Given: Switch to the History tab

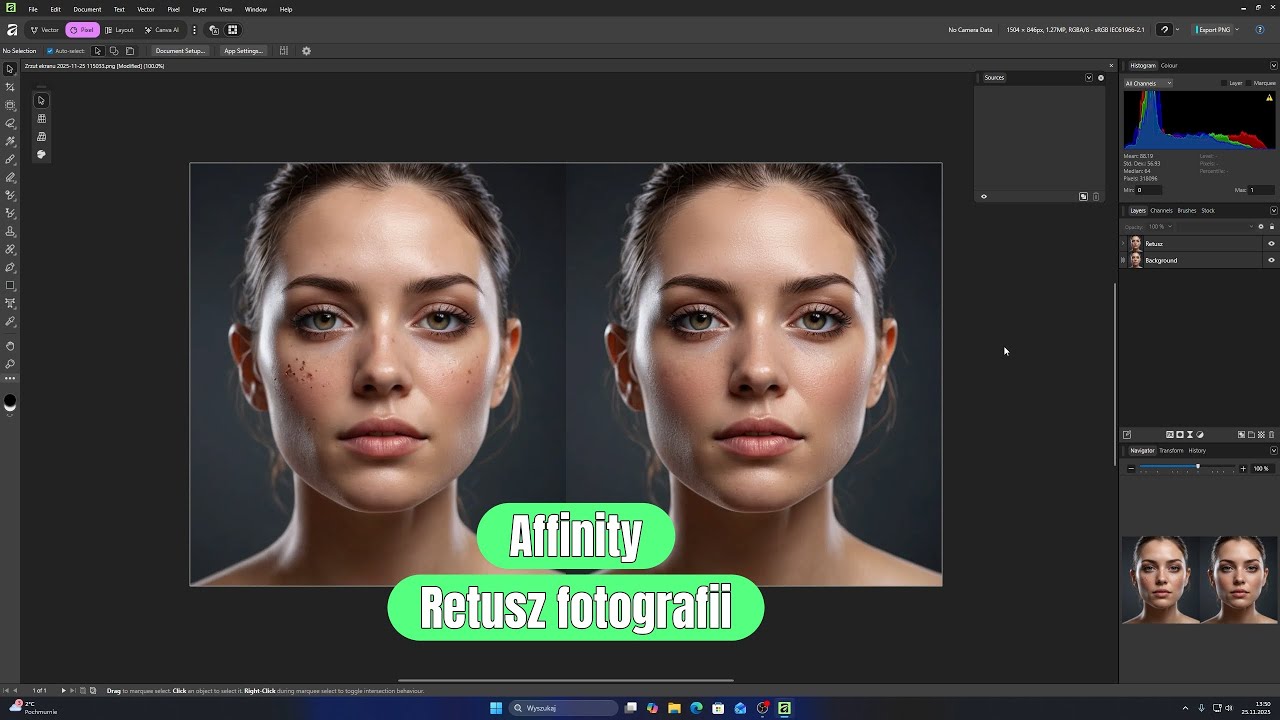Looking at the screenshot, I should (x=1197, y=450).
